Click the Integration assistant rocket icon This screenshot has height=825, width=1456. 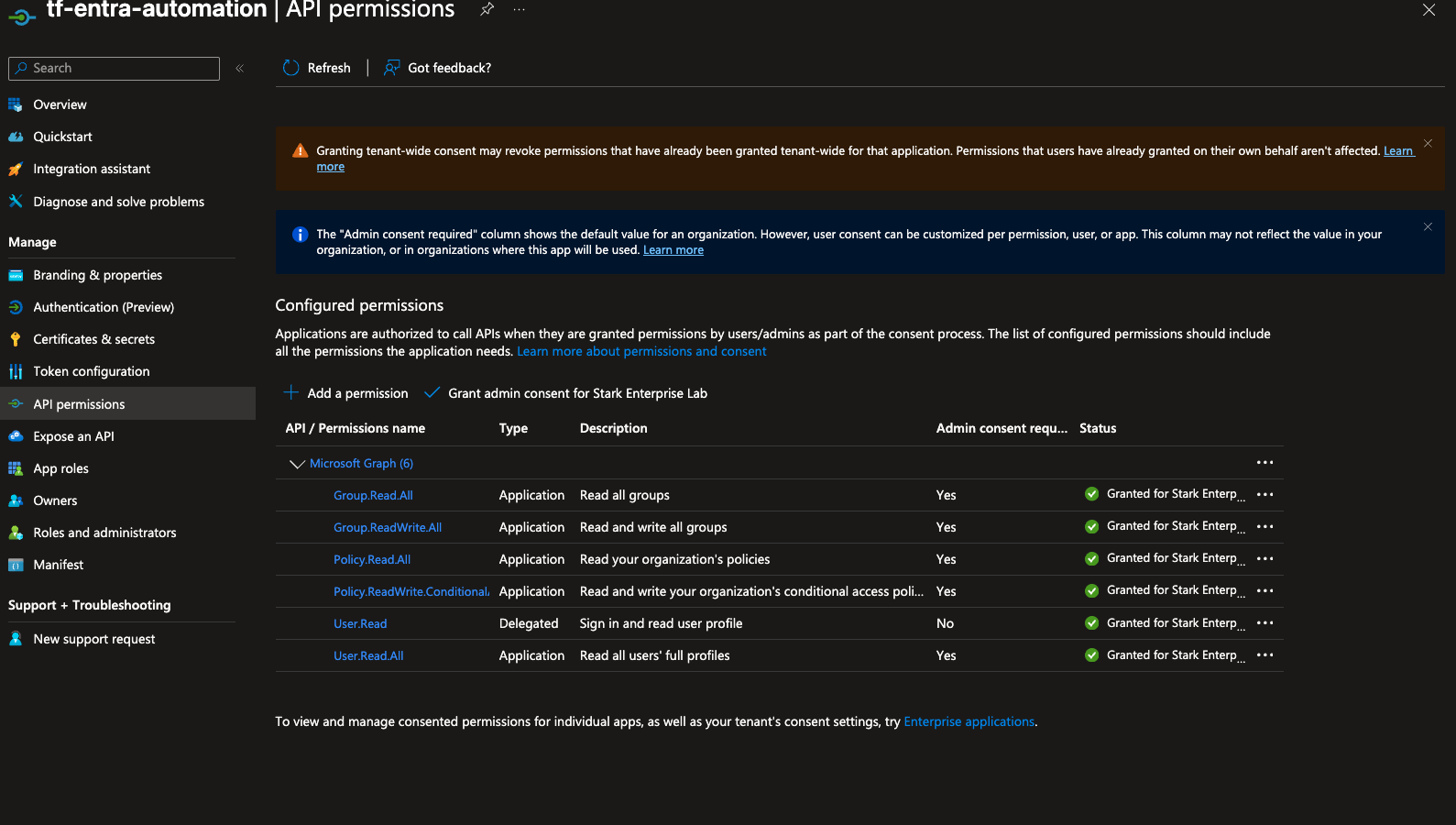click(16, 169)
